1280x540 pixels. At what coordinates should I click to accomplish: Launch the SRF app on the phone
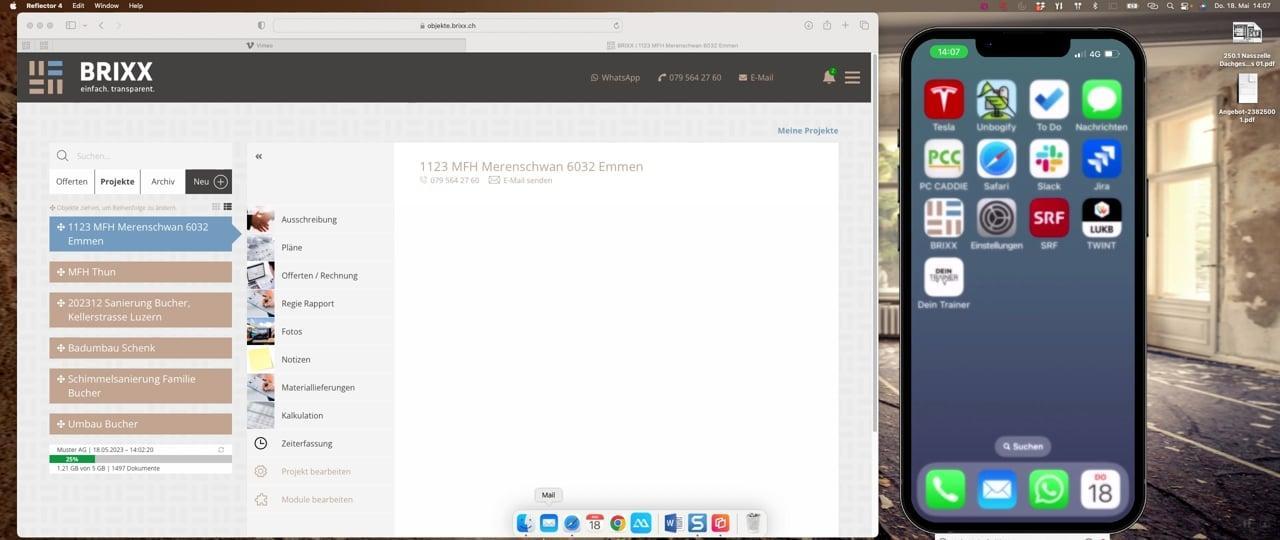tap(1049, 218)
